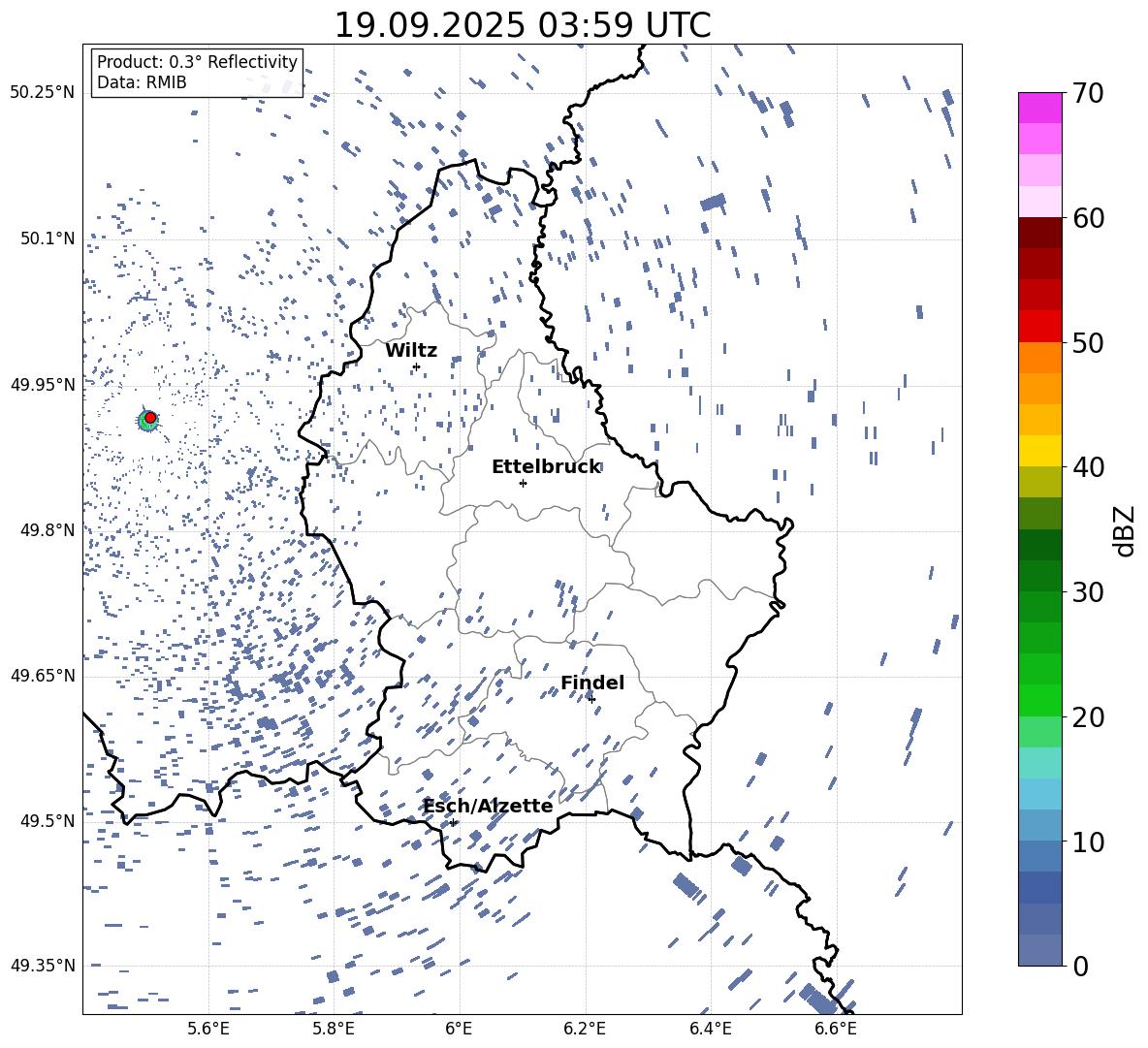Click the 50 colorbar tick label
Viewport: 1148px width, 1048px height.
tap(1088, 342)
